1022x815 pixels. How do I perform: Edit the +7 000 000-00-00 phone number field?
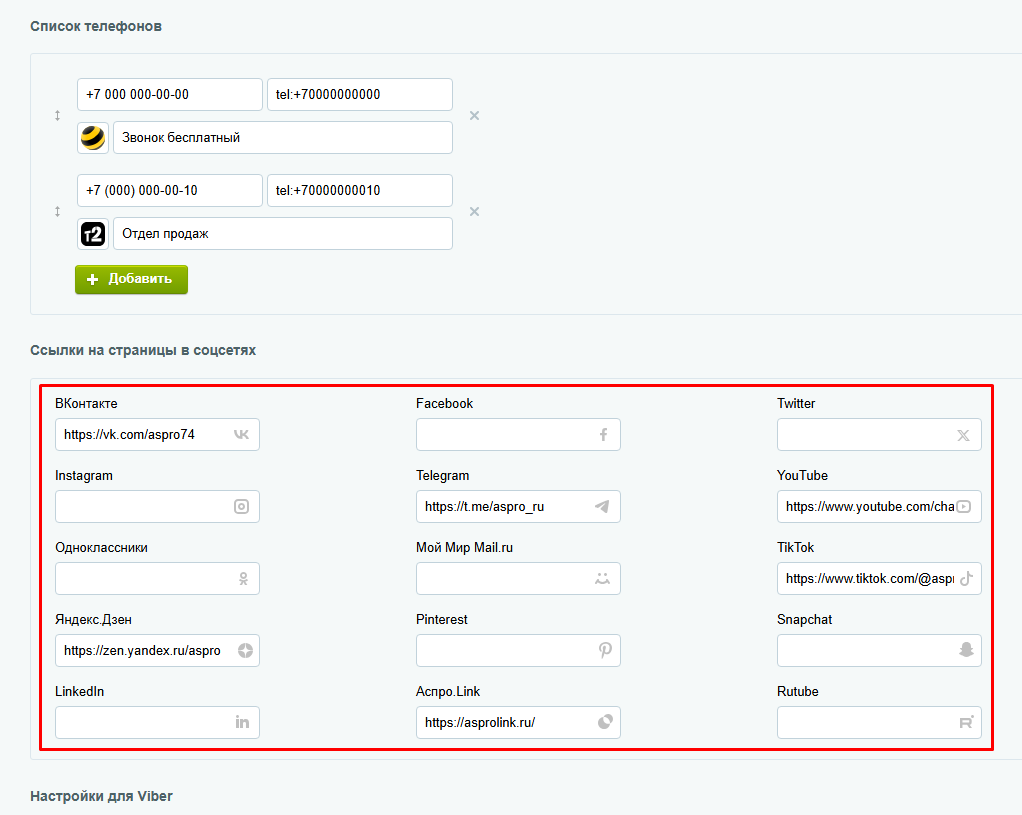[x=169, y=95]
